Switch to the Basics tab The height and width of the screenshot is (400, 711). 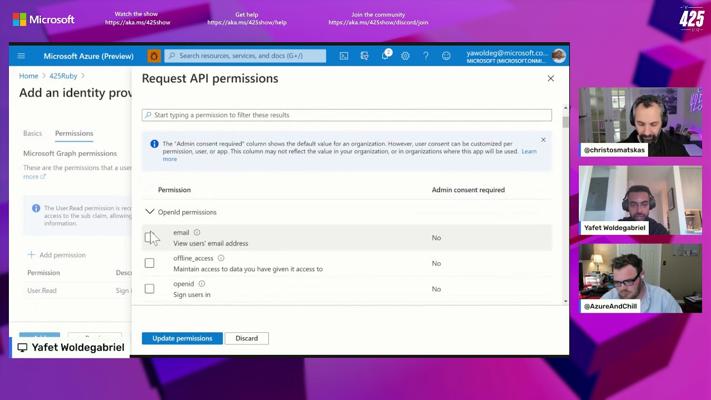[x=32, y=133]
